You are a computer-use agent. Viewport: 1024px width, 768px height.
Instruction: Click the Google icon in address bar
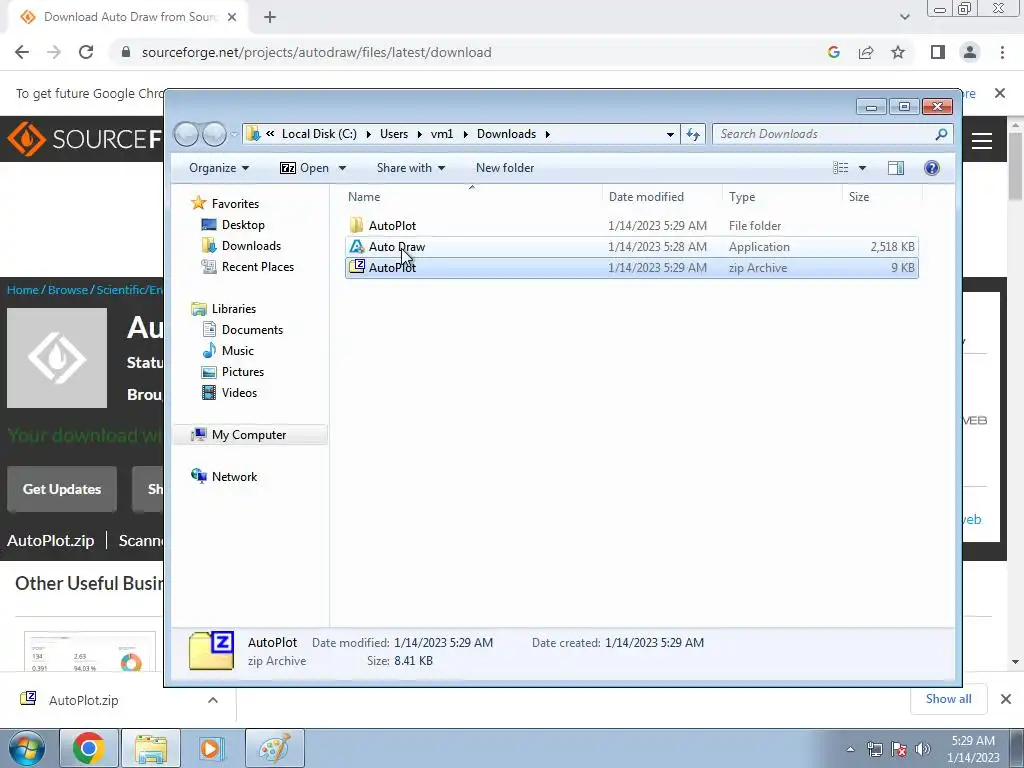834,52
